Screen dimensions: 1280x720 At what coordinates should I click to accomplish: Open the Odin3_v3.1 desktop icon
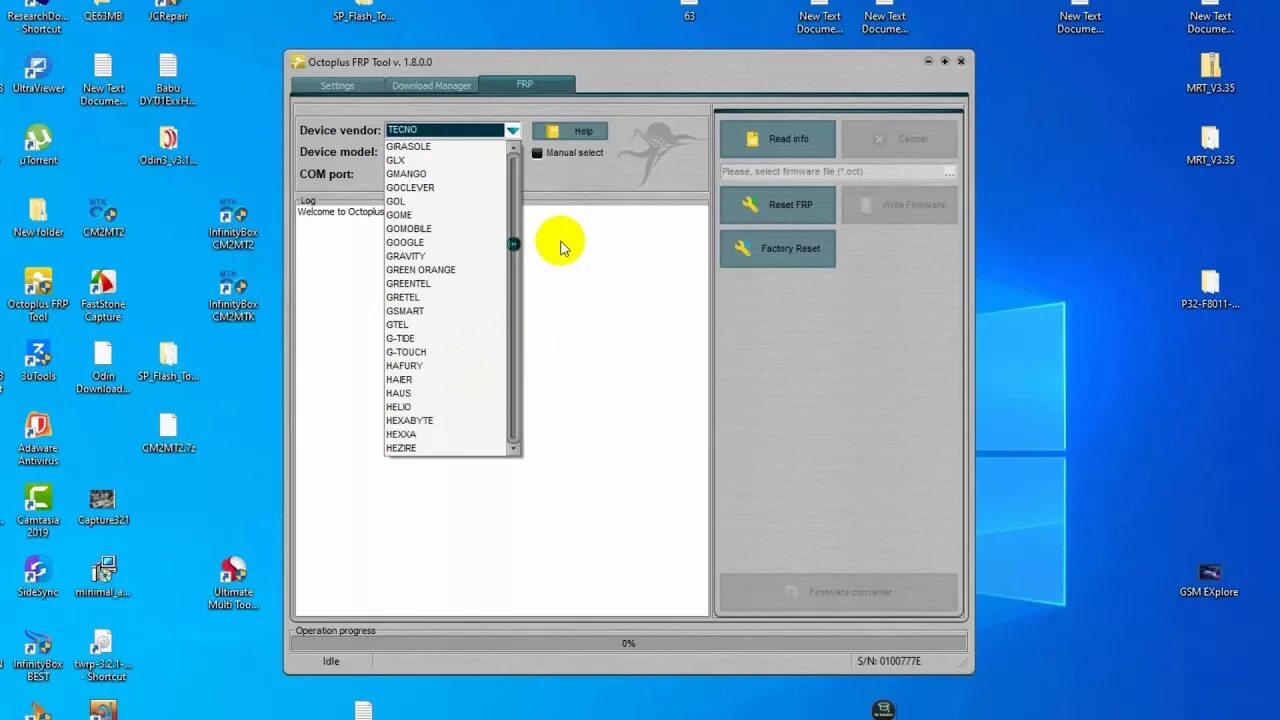[x=168, y=146]
